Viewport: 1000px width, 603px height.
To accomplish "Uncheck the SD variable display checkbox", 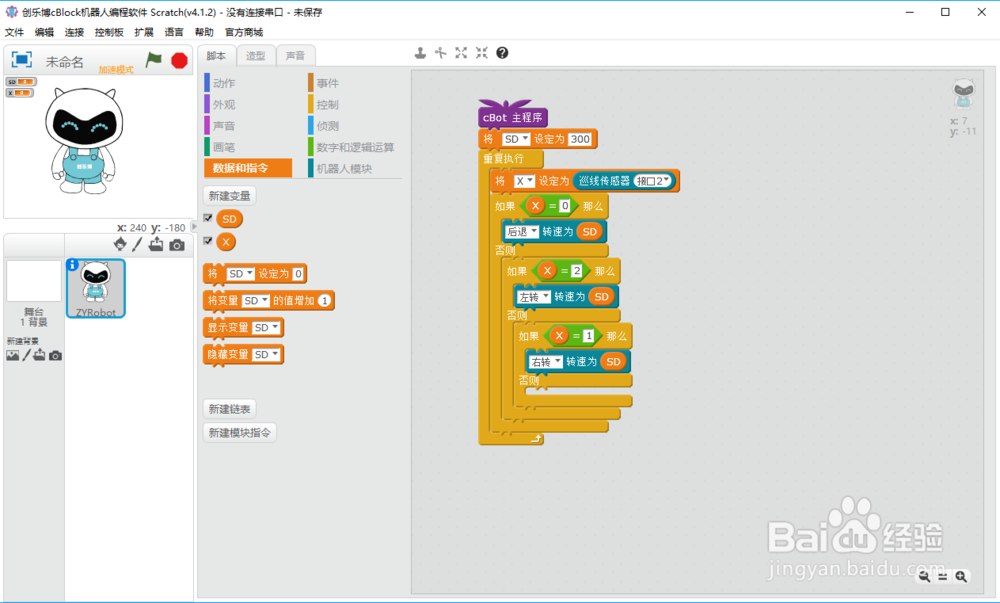I will click(208, 218).
